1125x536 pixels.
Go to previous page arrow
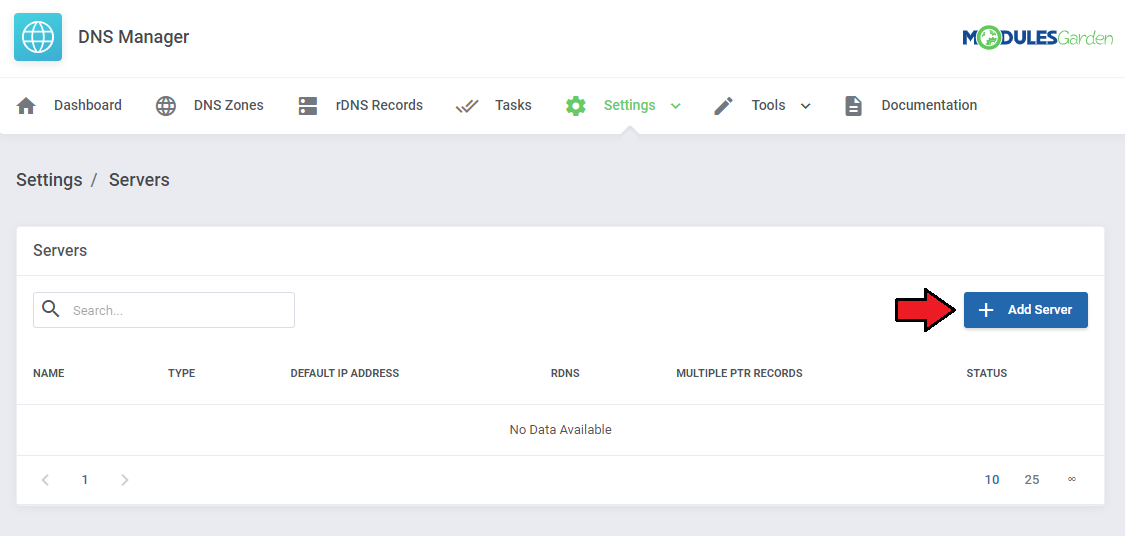(45, 479)
